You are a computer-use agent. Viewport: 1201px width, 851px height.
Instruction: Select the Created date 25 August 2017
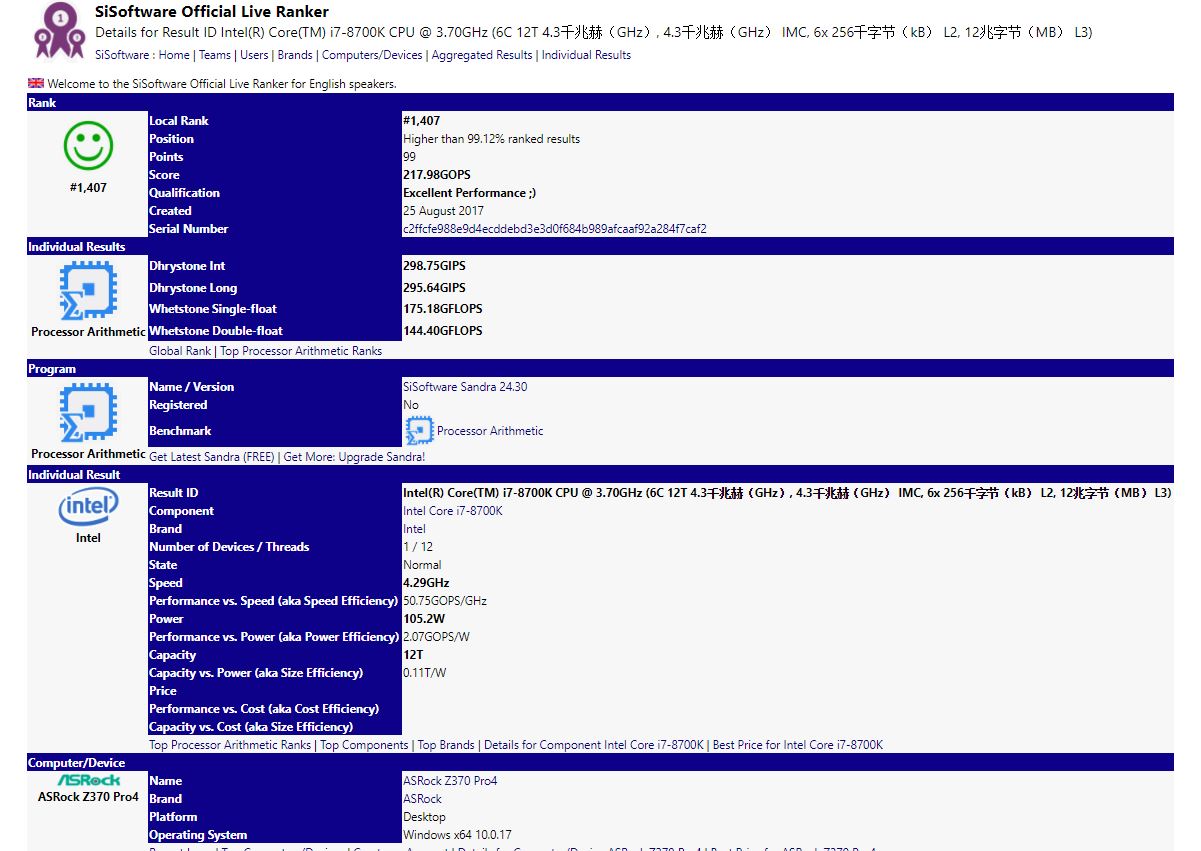click(443, 211)
